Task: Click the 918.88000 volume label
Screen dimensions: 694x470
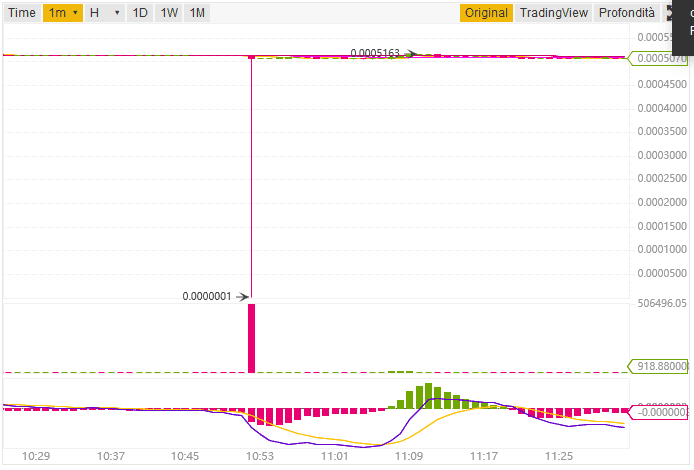Action: click(660, 367)
